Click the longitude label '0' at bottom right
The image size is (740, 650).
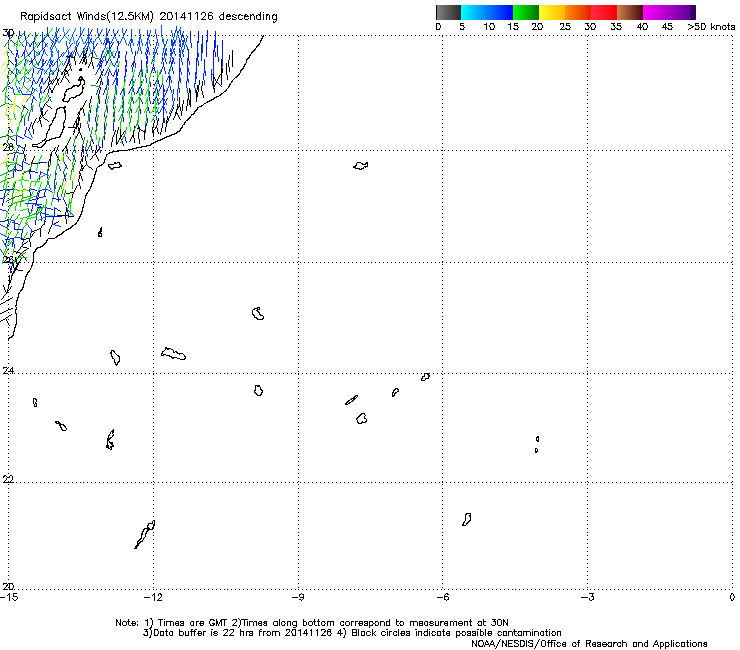[732, 597]
